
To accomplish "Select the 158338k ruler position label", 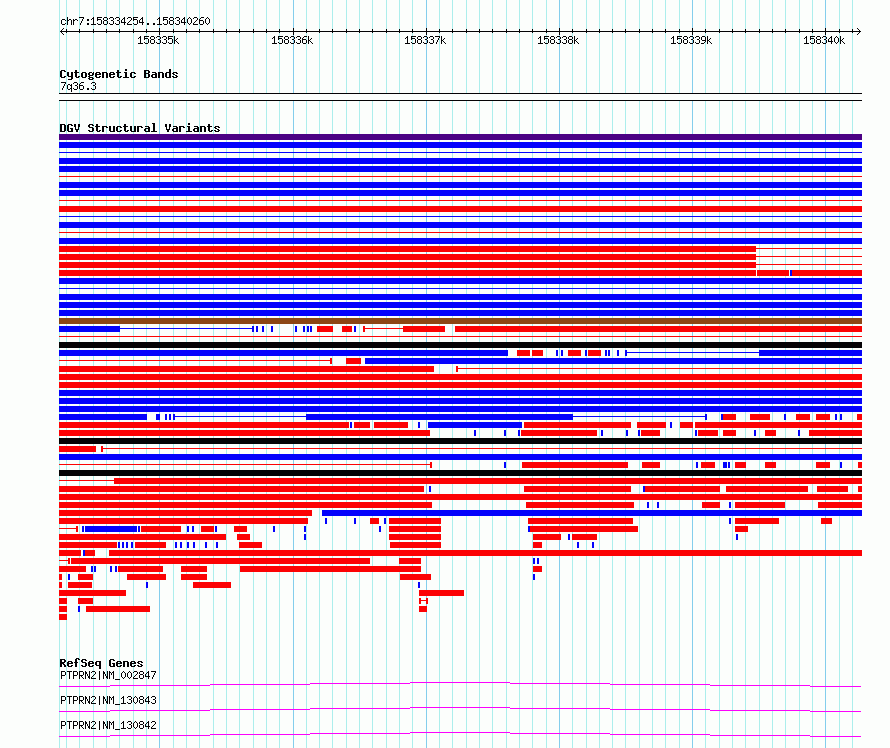I will [x=558, y=40].
